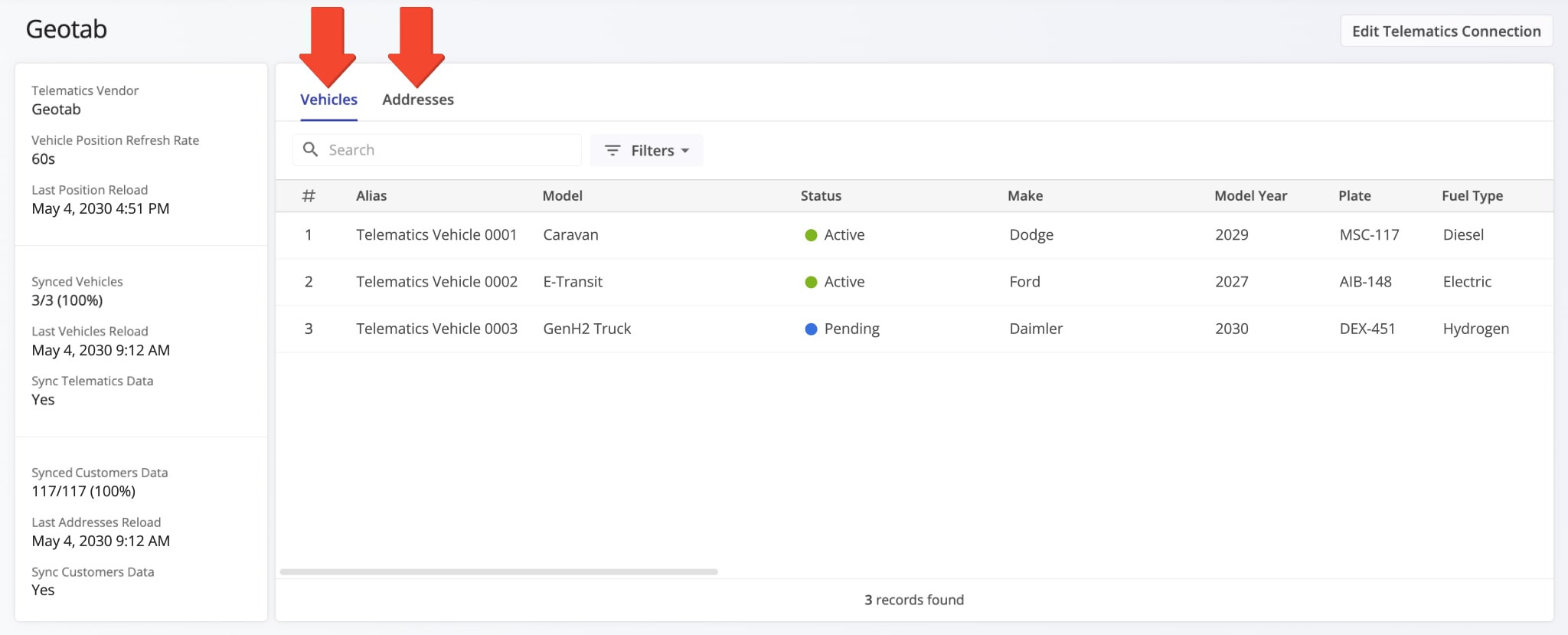Click the Synced Vehicles 3/3 (100%) value
Screen dimensions: 1568x635
coord(67,300)
